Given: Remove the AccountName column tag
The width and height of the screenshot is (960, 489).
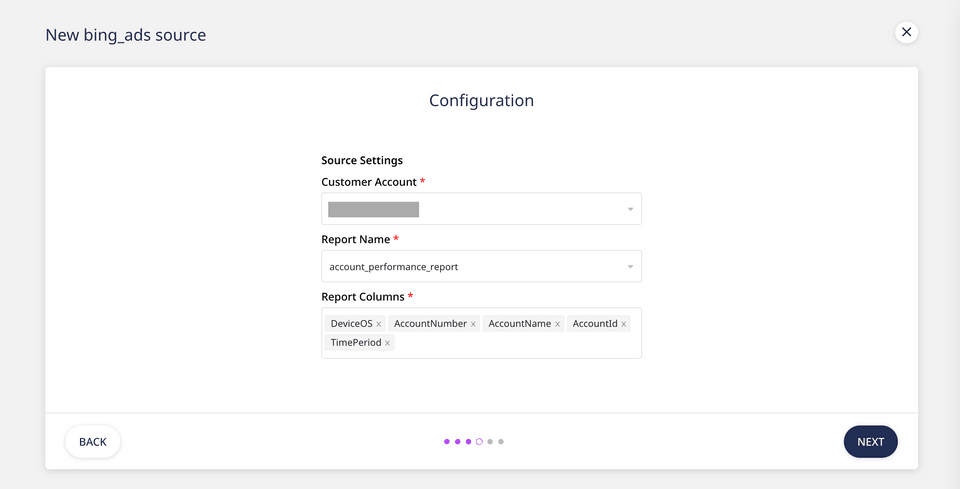Looking at the screenshot, I should 558,324.
